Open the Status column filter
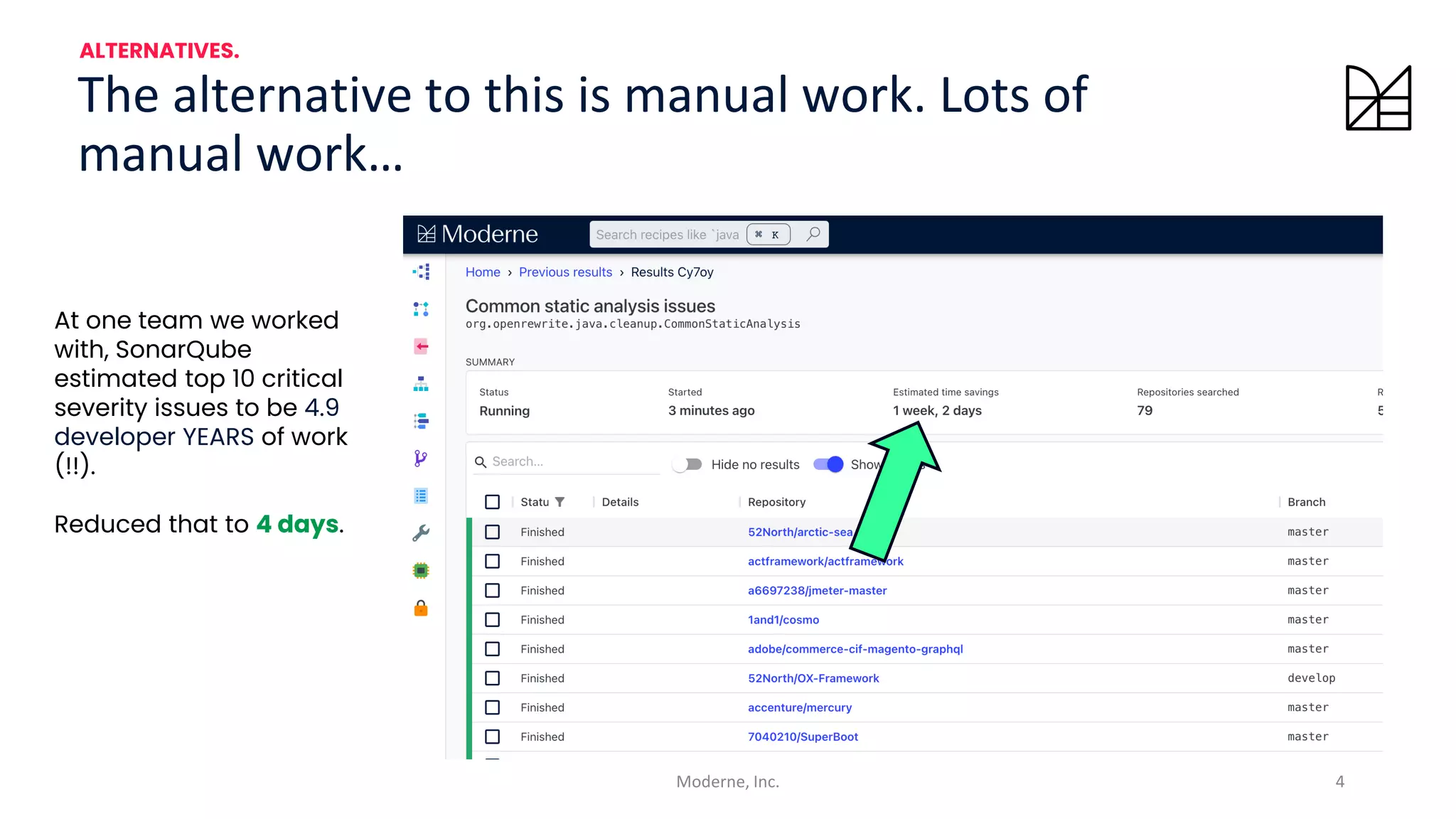Image resolution: width=1456 pixels, height=819 pixels. tap(560, 502)
